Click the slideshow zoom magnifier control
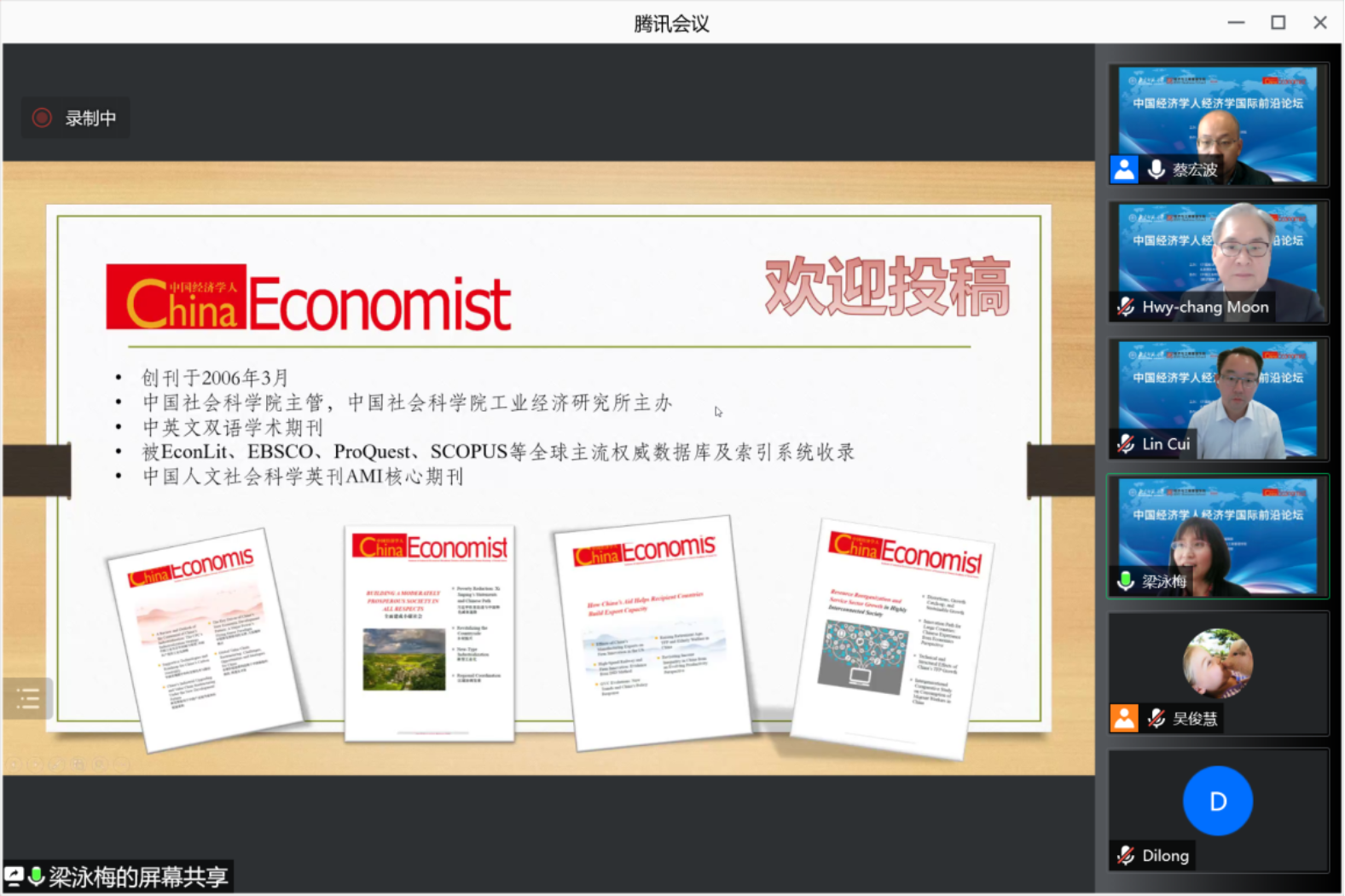 click(100, 765)
